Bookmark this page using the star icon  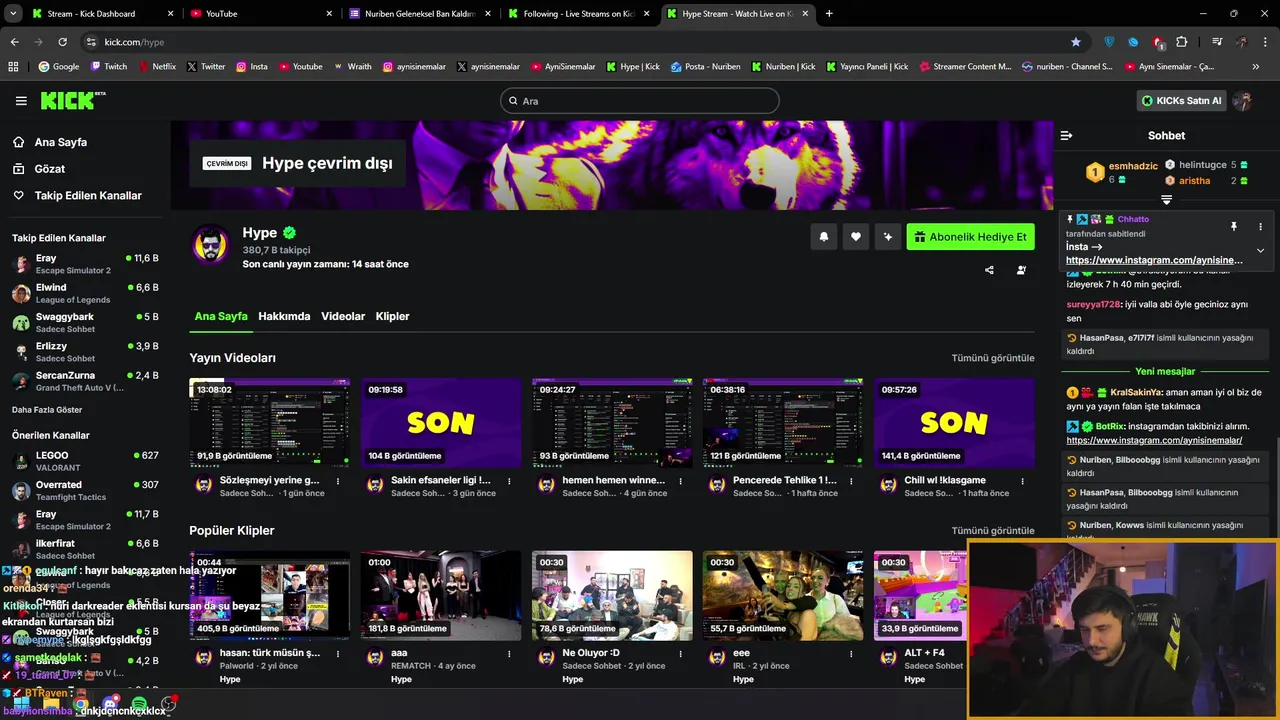point(1076,42)
